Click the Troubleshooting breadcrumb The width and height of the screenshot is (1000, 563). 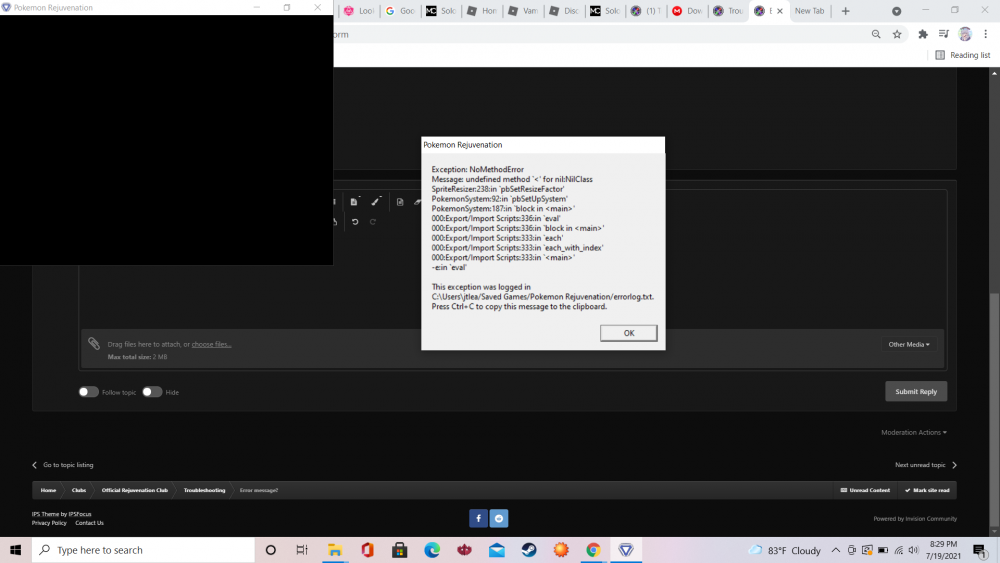coord(204,490)
